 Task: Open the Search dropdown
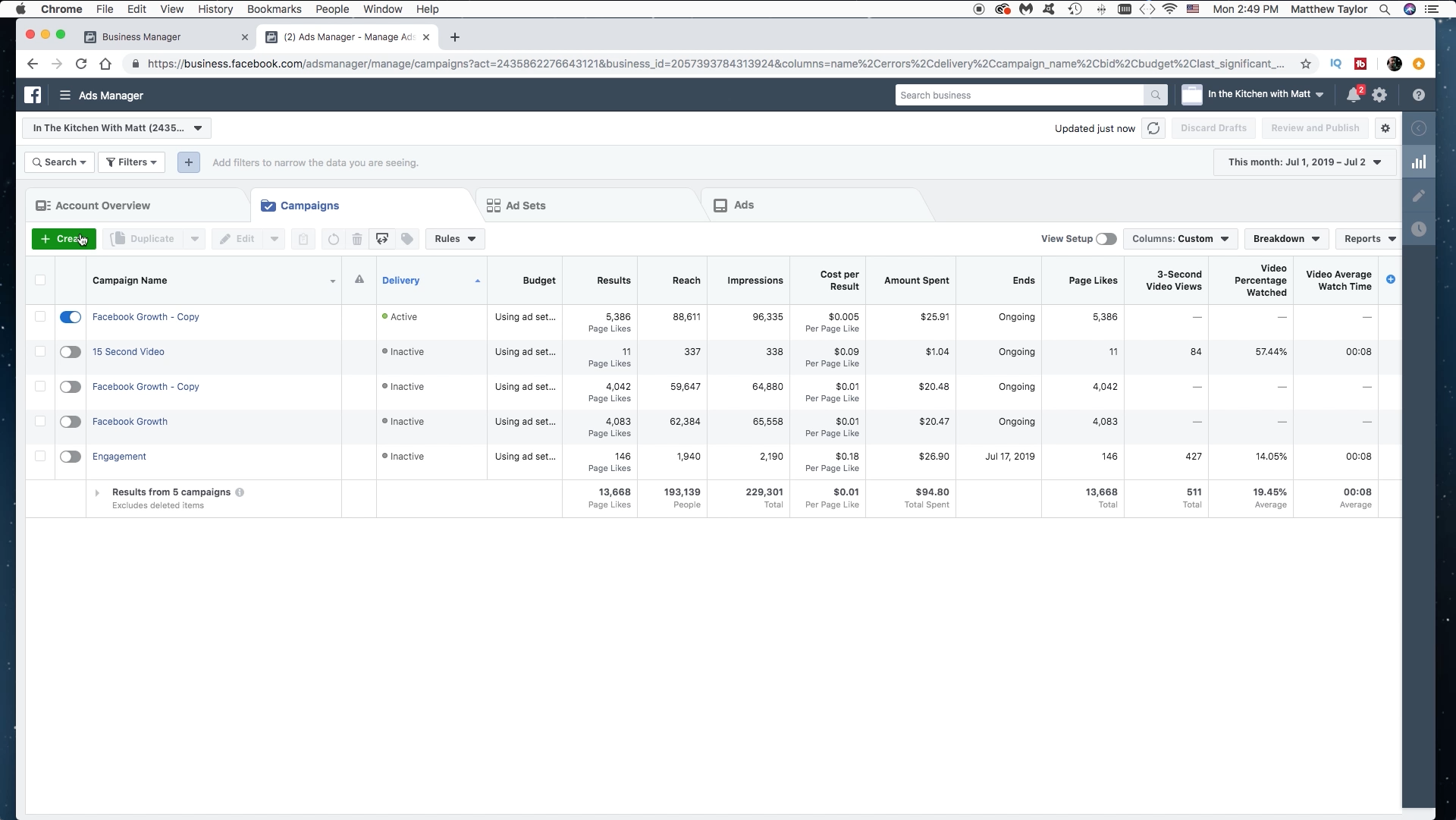(x=59, y=162)
